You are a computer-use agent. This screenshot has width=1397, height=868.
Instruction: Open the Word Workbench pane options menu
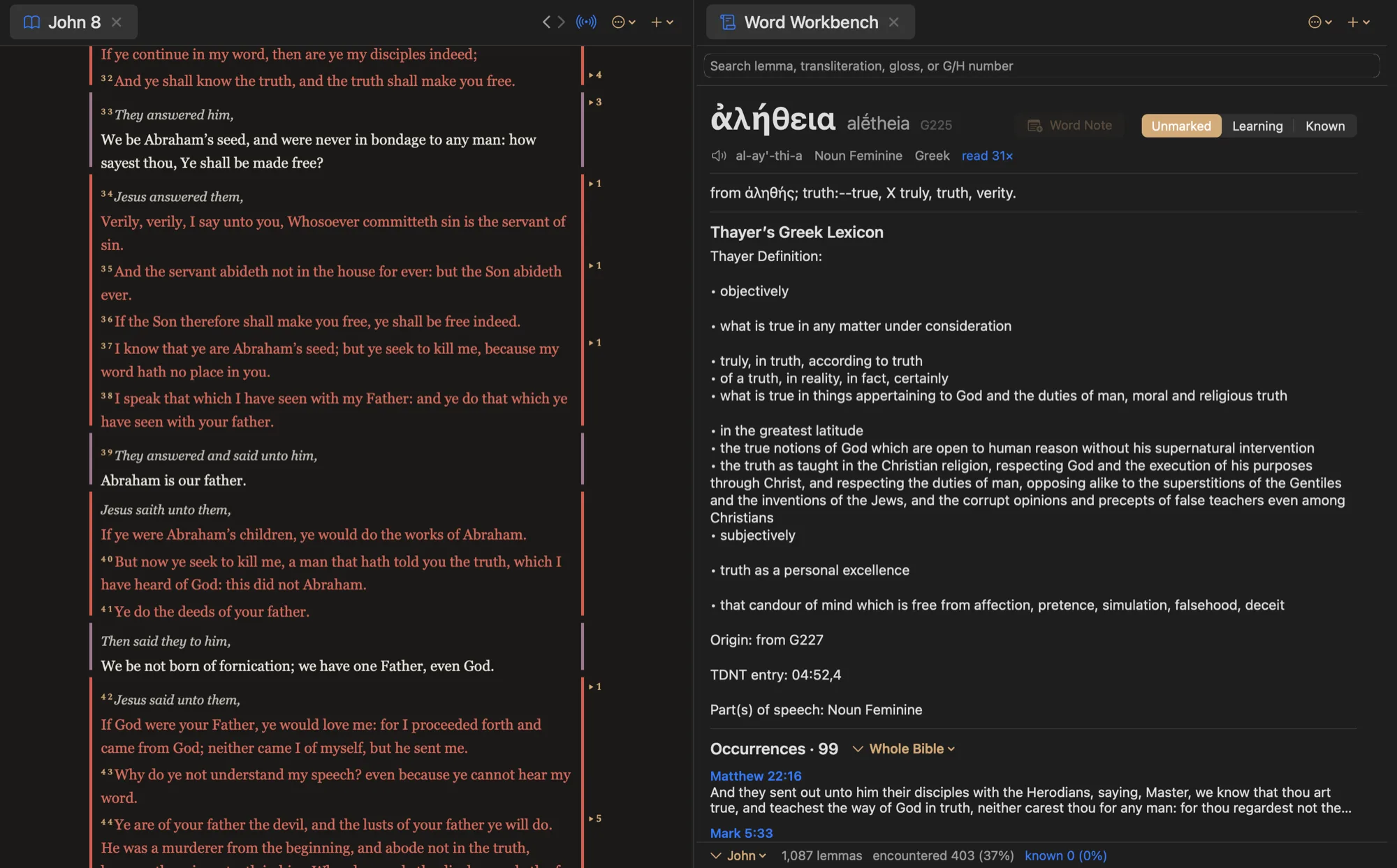(1319, 22)
